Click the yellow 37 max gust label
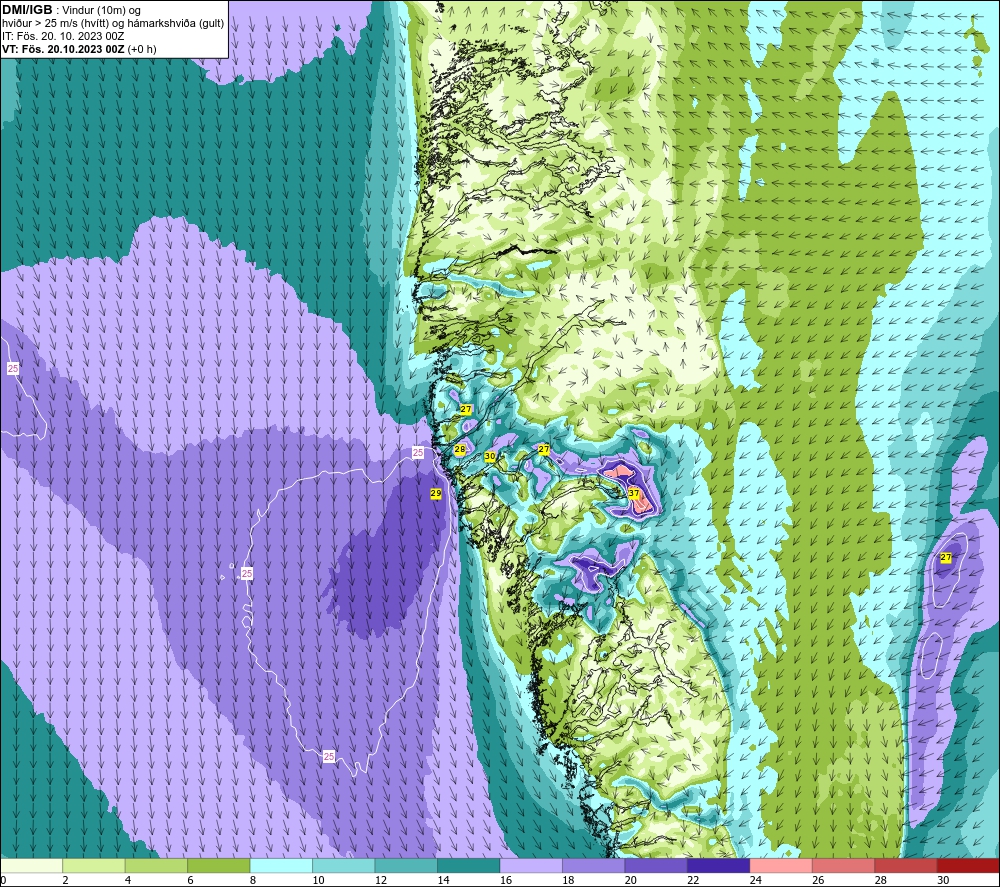Screen dimensions: 1000x887 633,493
